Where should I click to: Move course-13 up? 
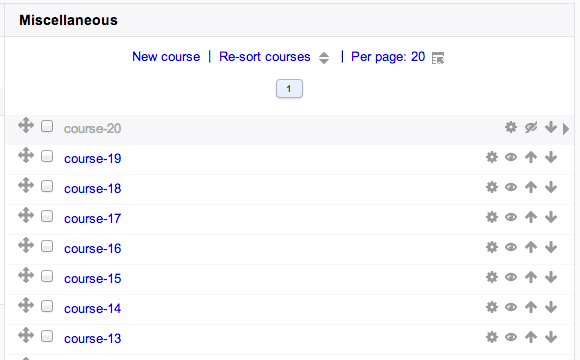[x=531, y=337]
